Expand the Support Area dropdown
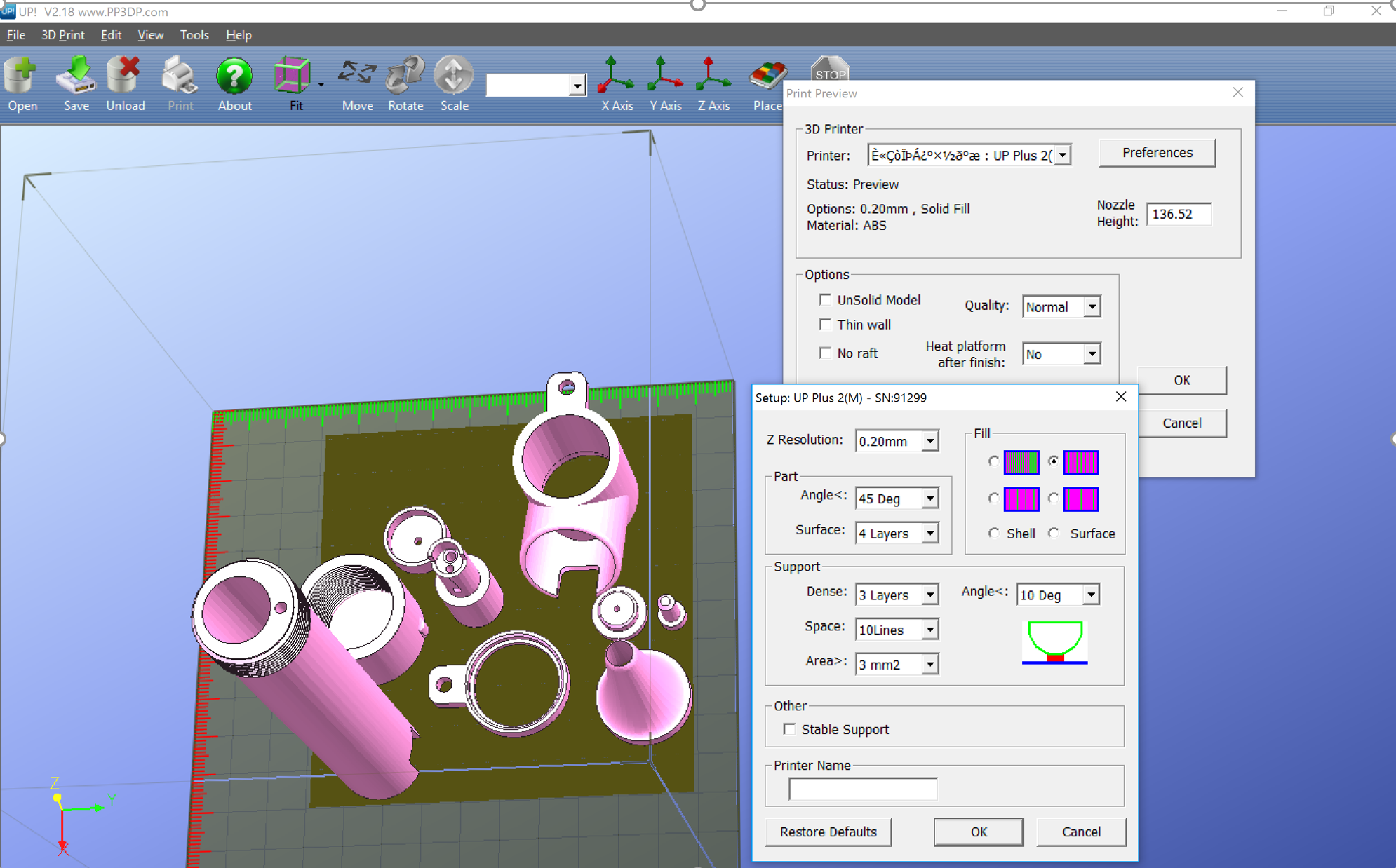Image resolution: width=1396 pixels, height=868 pixels. coord(929,664)
